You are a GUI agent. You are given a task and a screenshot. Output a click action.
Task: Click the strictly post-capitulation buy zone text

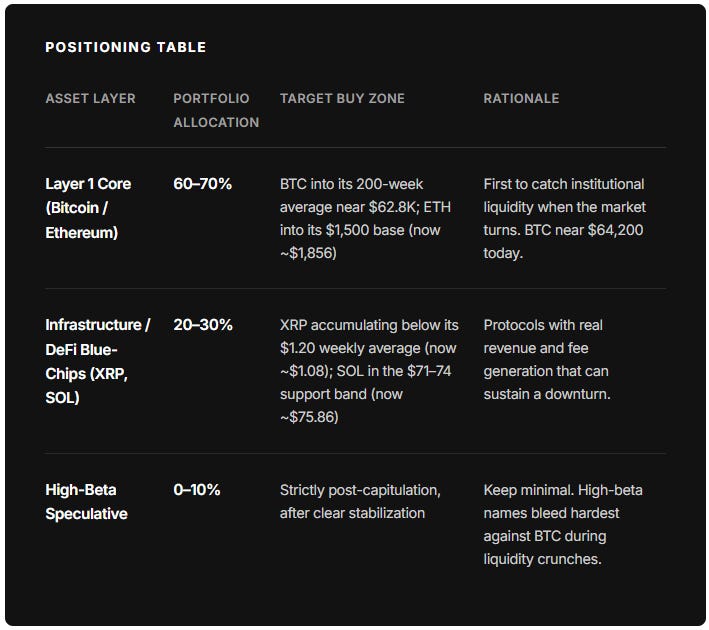pyautogui.click(x=360, y=502)
